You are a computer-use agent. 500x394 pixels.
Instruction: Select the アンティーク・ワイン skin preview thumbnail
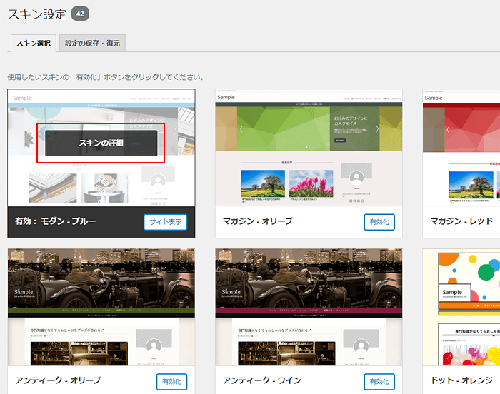[309, 307]
